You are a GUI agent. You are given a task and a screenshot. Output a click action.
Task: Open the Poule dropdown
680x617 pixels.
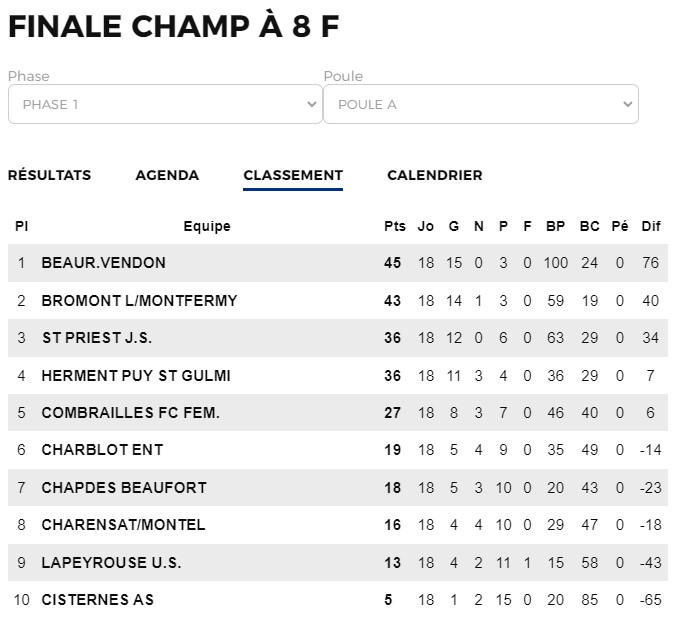pyautogui.click(x=481, y=104)
